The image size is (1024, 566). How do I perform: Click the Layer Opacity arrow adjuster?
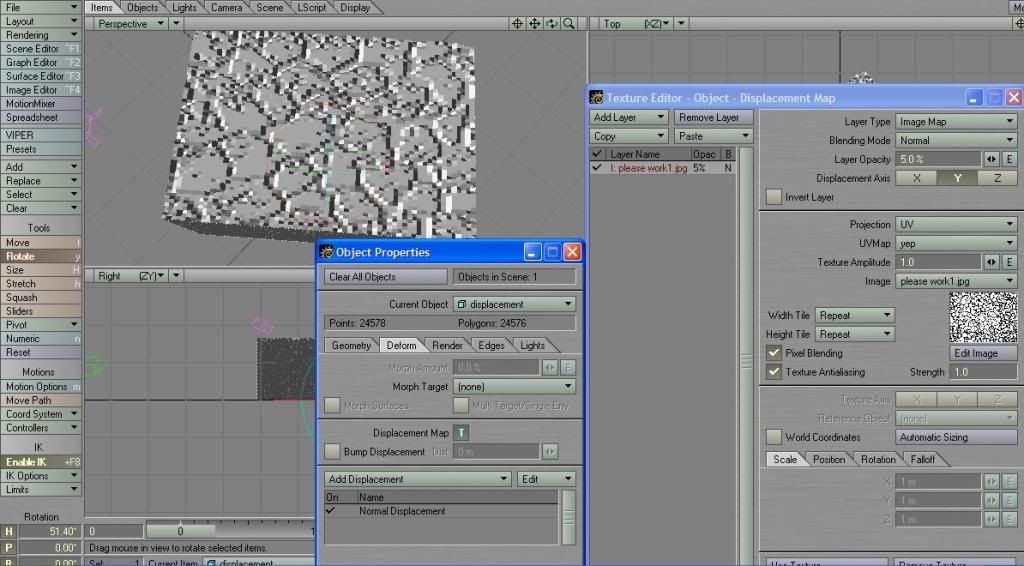pos(992,159)
